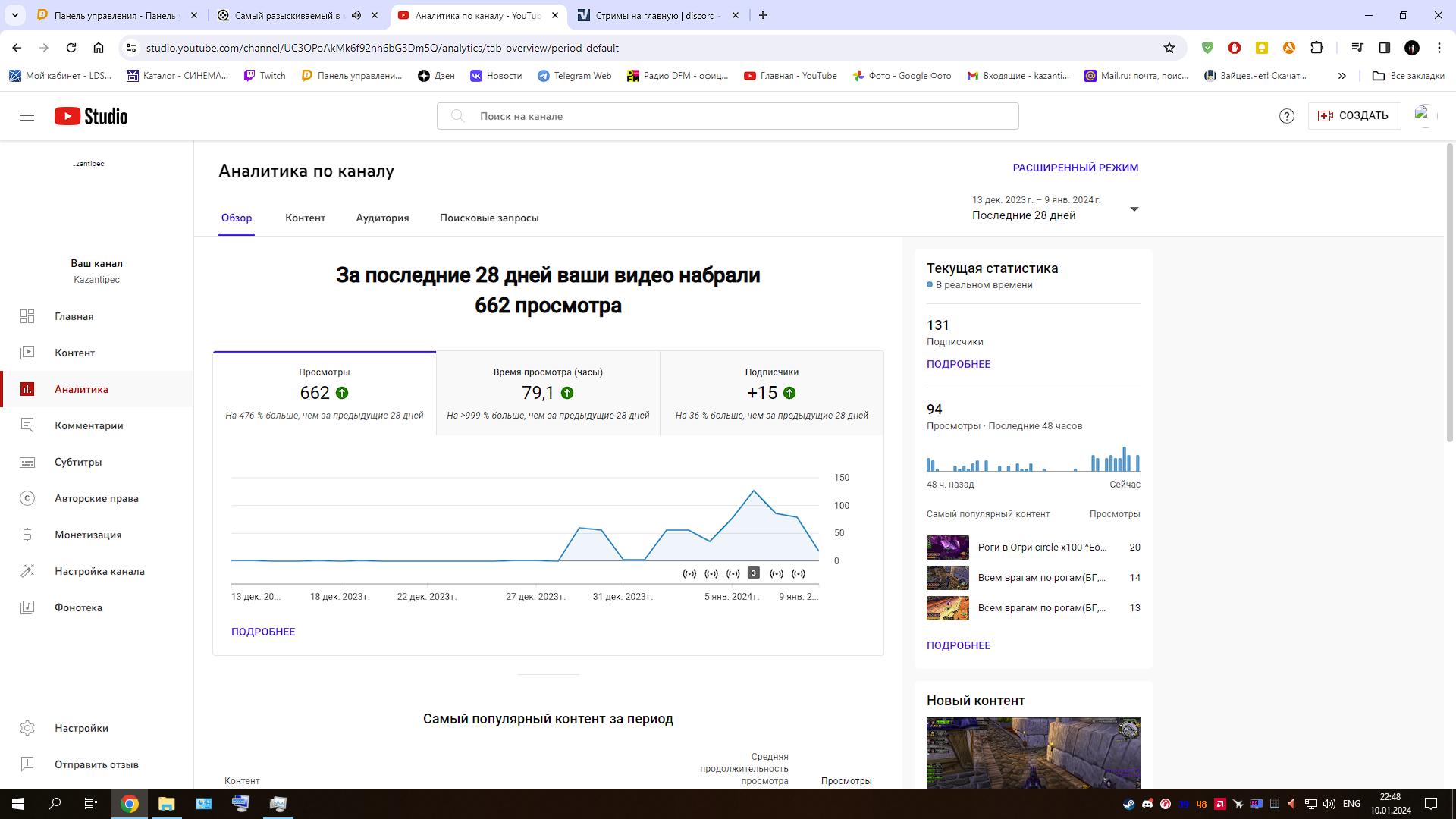1456x819 pixels.
Task: Open the extensions puzzle icon
Action: point(1317,48)
